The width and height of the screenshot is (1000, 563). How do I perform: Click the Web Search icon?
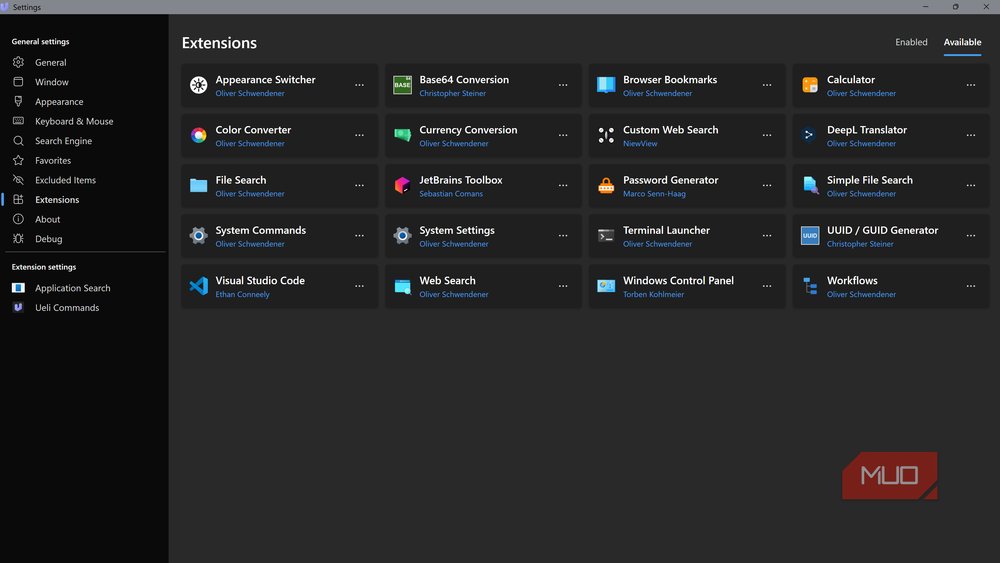tap(402, 286)
